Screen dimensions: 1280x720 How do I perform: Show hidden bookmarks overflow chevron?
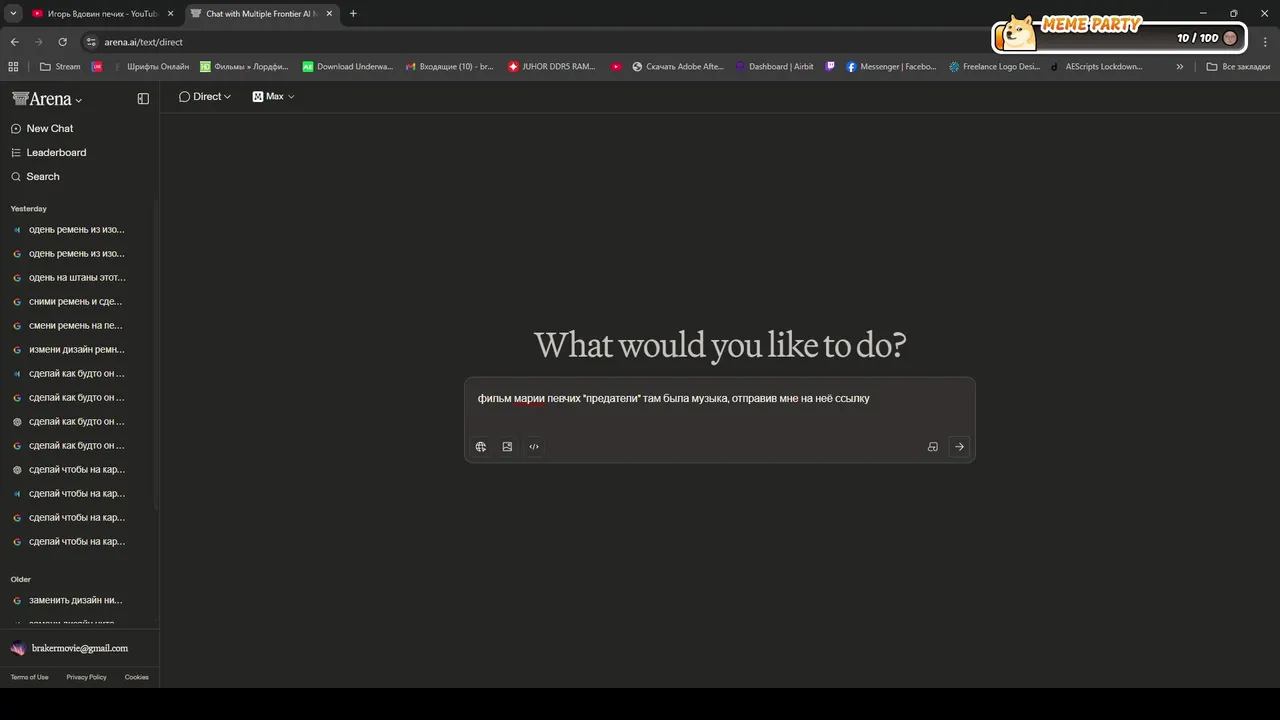point(1180,67)
